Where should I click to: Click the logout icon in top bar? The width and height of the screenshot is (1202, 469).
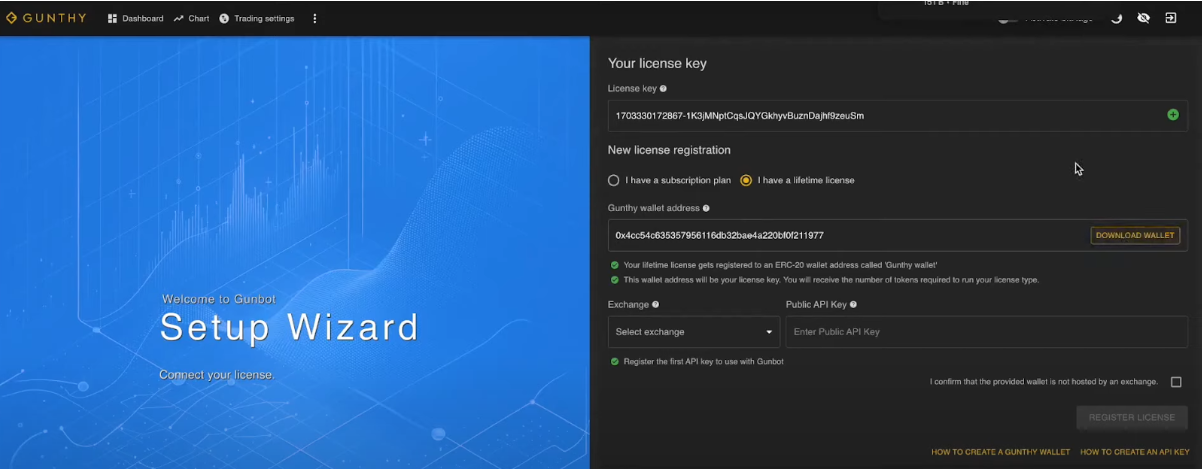coord(1171,18)
